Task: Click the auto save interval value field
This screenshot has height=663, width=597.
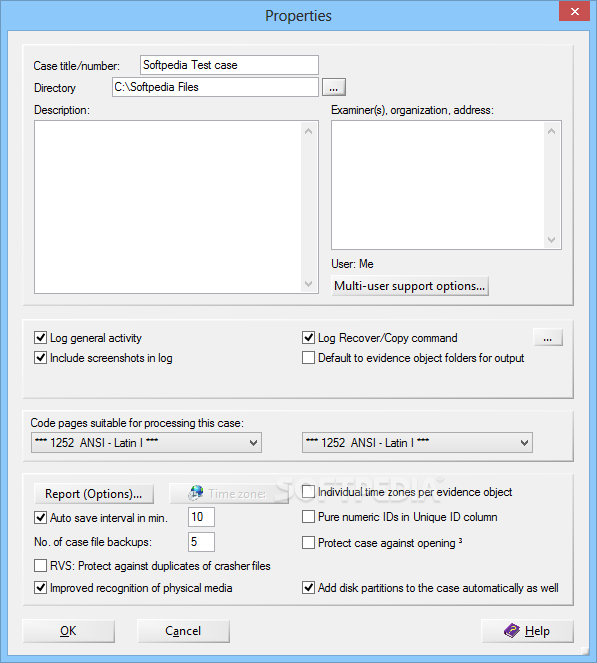Action: point(201,517)
